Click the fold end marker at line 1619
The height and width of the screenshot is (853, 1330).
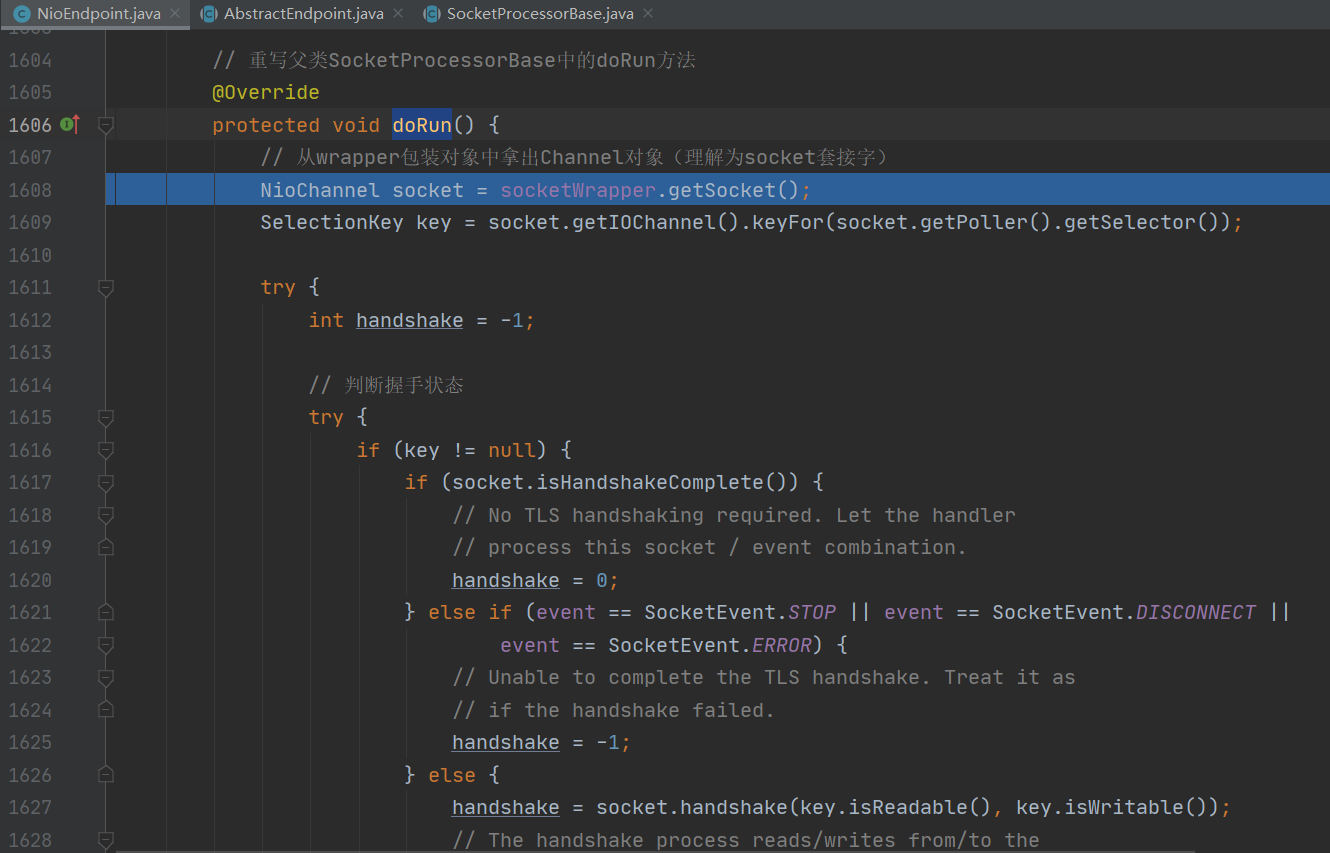[x=106, y=547]
